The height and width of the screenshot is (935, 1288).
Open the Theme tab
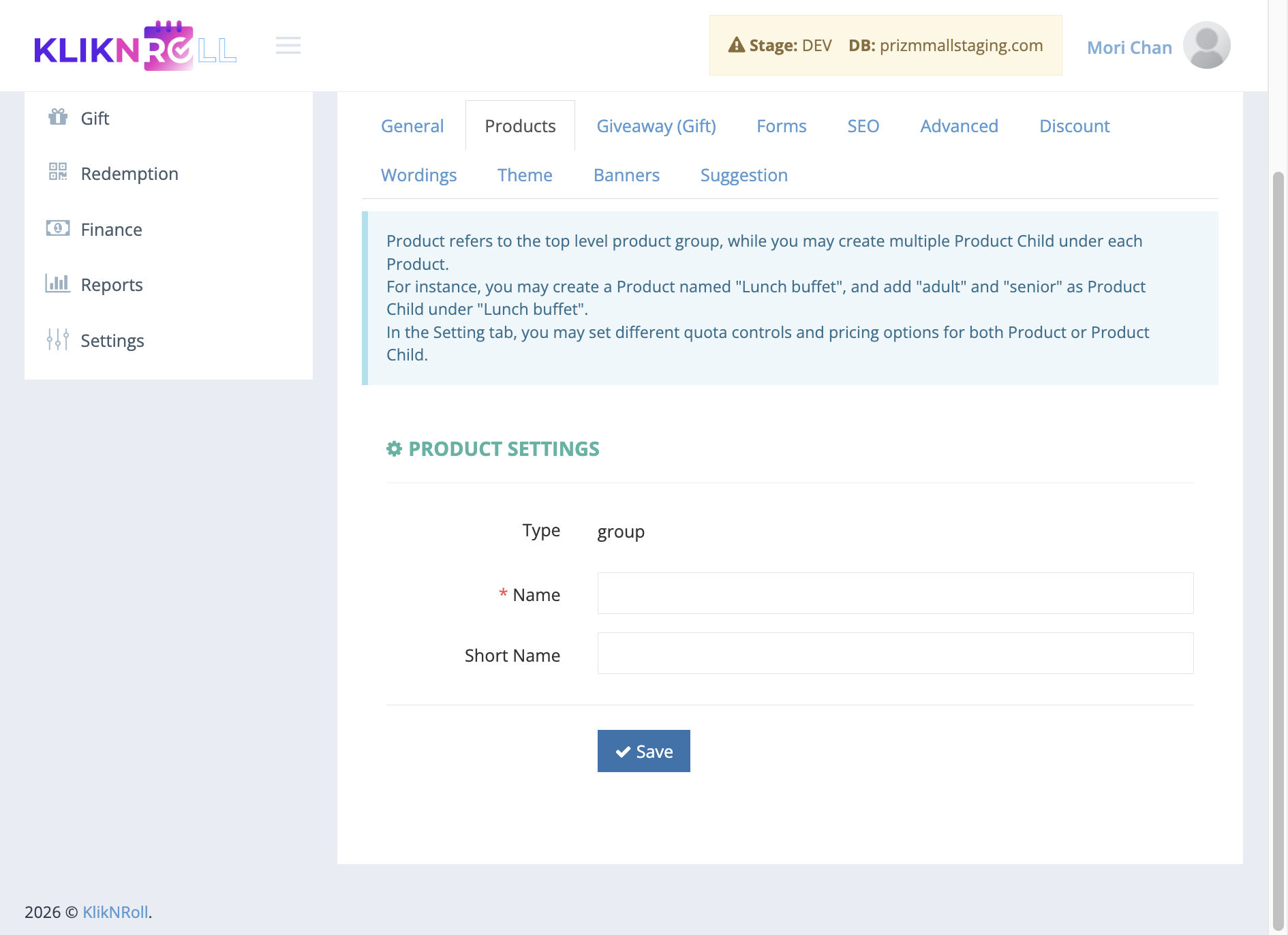coord(525,175)
